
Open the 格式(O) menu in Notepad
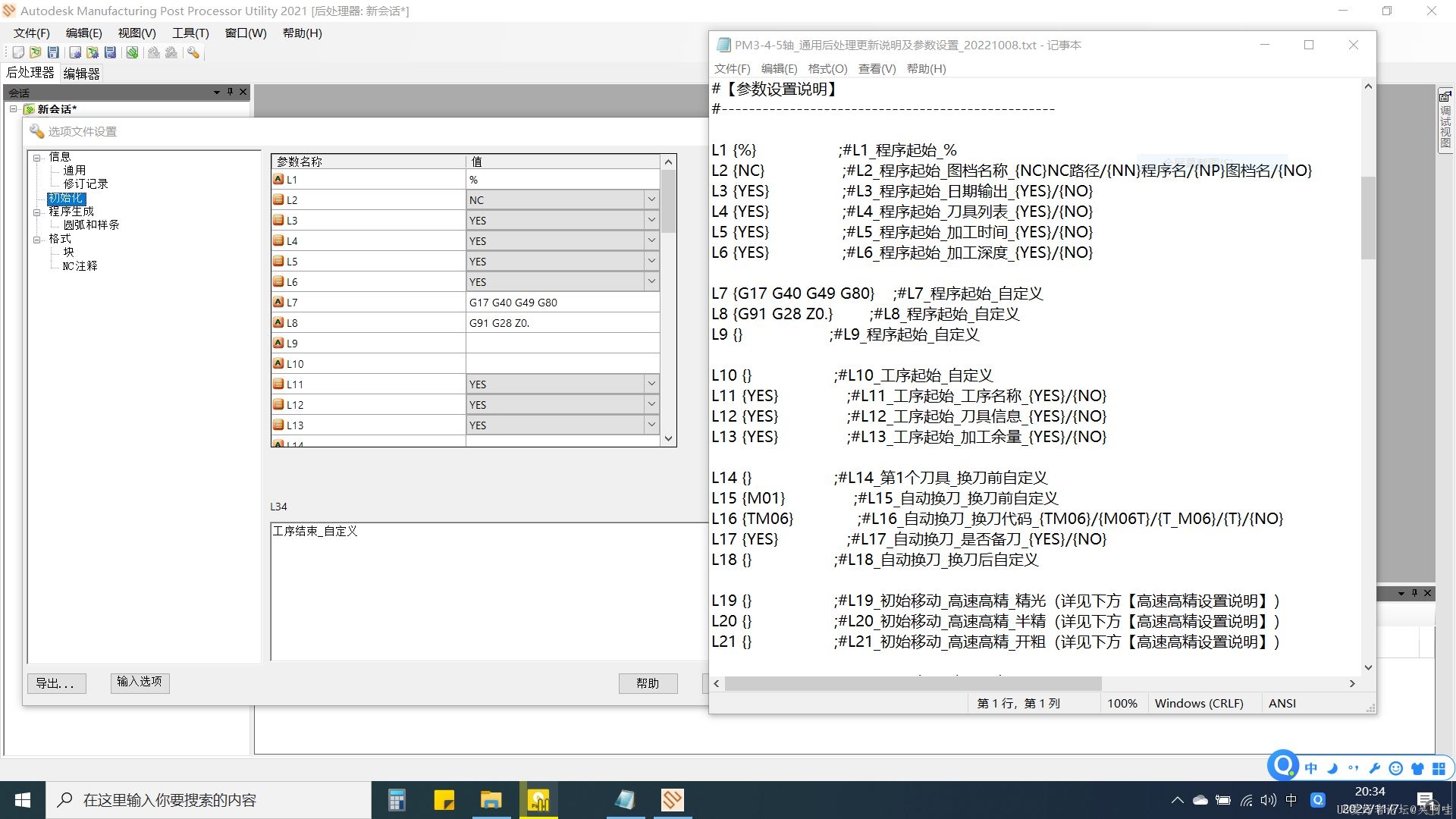(x=827, y=69)
